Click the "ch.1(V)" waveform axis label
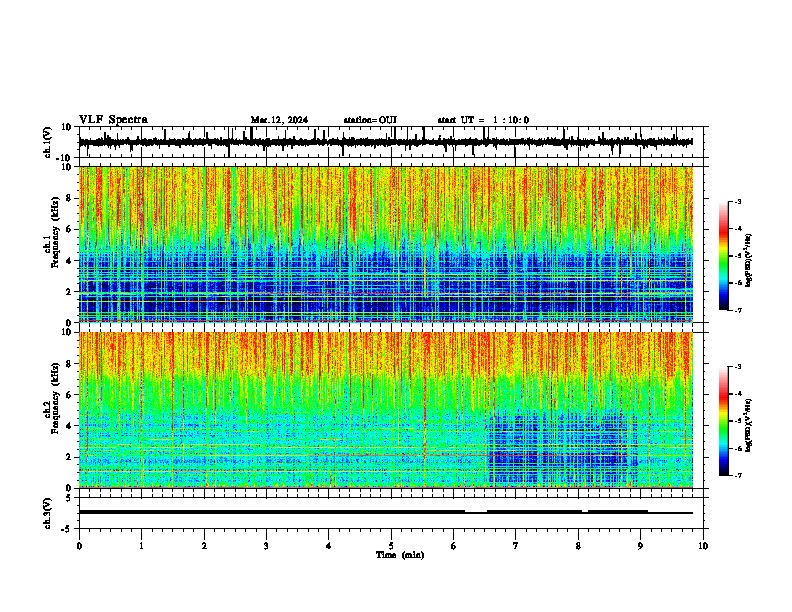Image resolution: width=792 pixels, height=612 pixels. point(48,142)
